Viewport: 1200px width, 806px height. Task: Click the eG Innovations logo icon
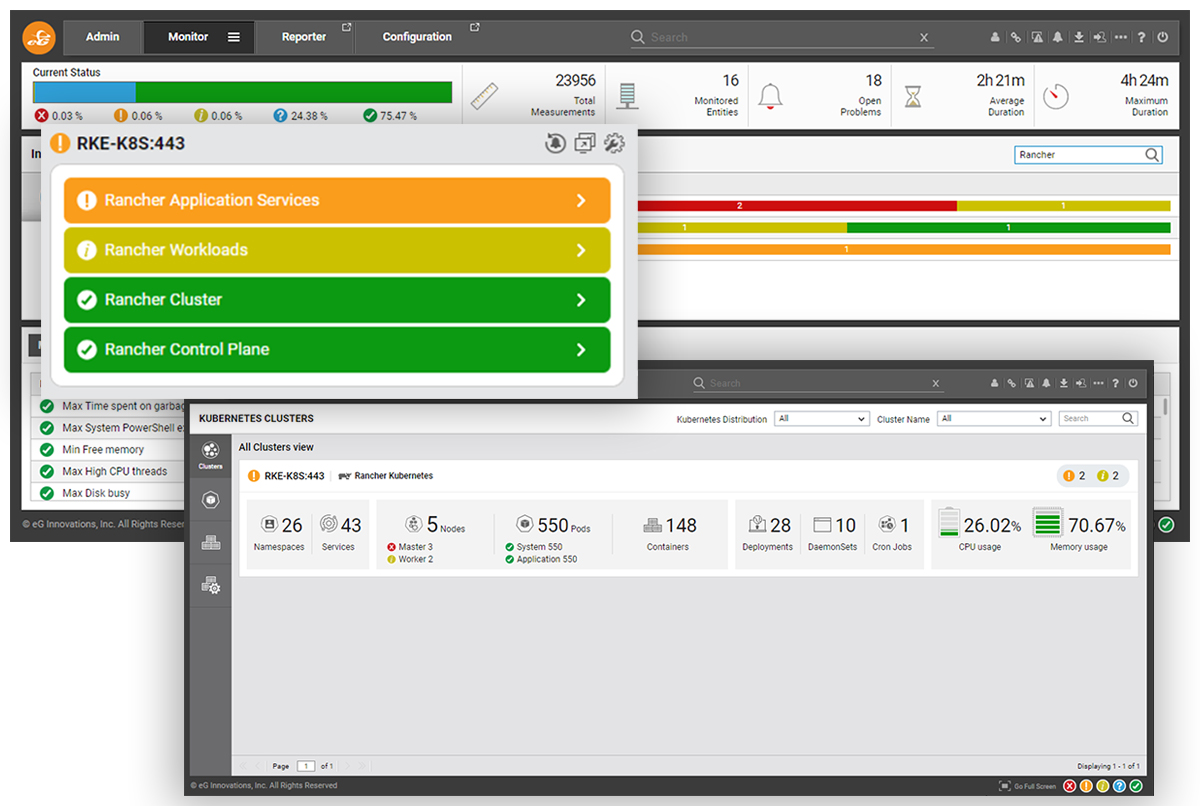pyautogui.click(x=39, y=38)
